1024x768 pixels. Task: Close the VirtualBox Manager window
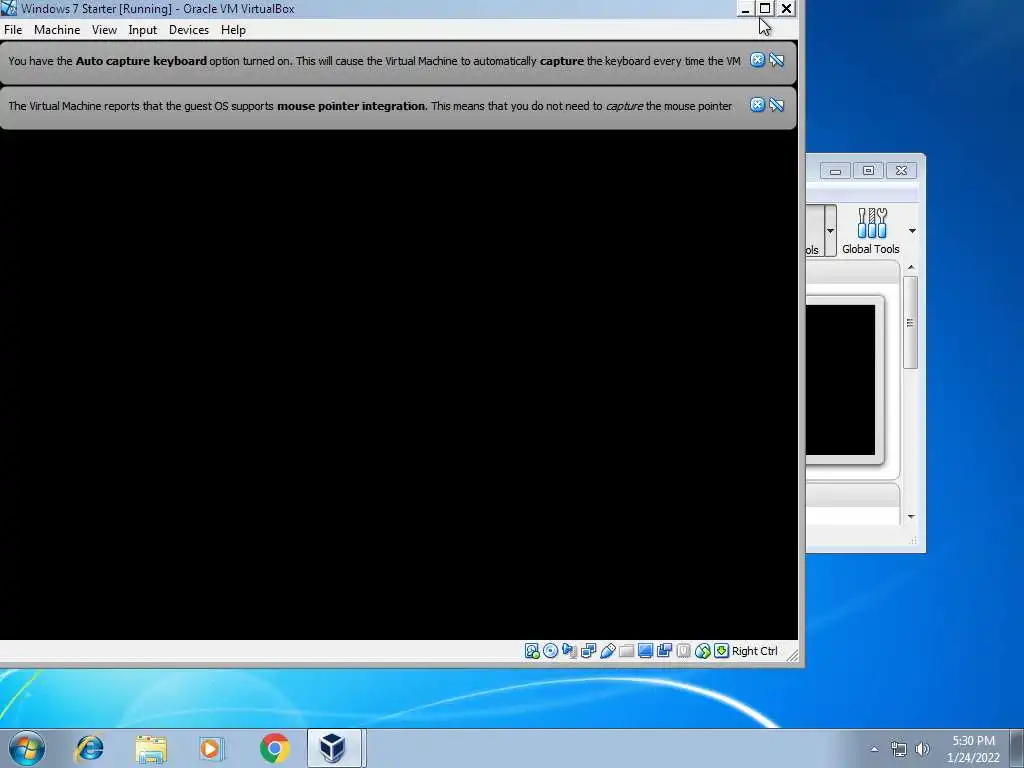(902, 171)
